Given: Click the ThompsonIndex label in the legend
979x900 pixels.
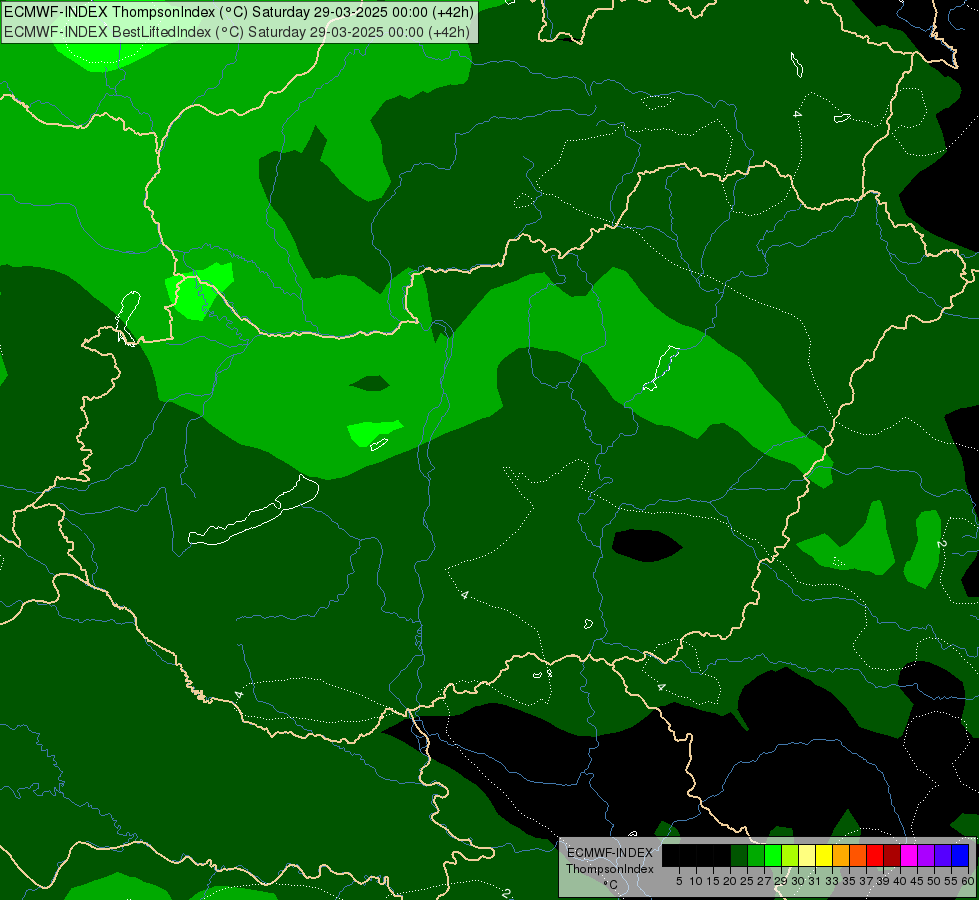Looking at the screenshot, I should pyautogui.click(x=610, y=869).
